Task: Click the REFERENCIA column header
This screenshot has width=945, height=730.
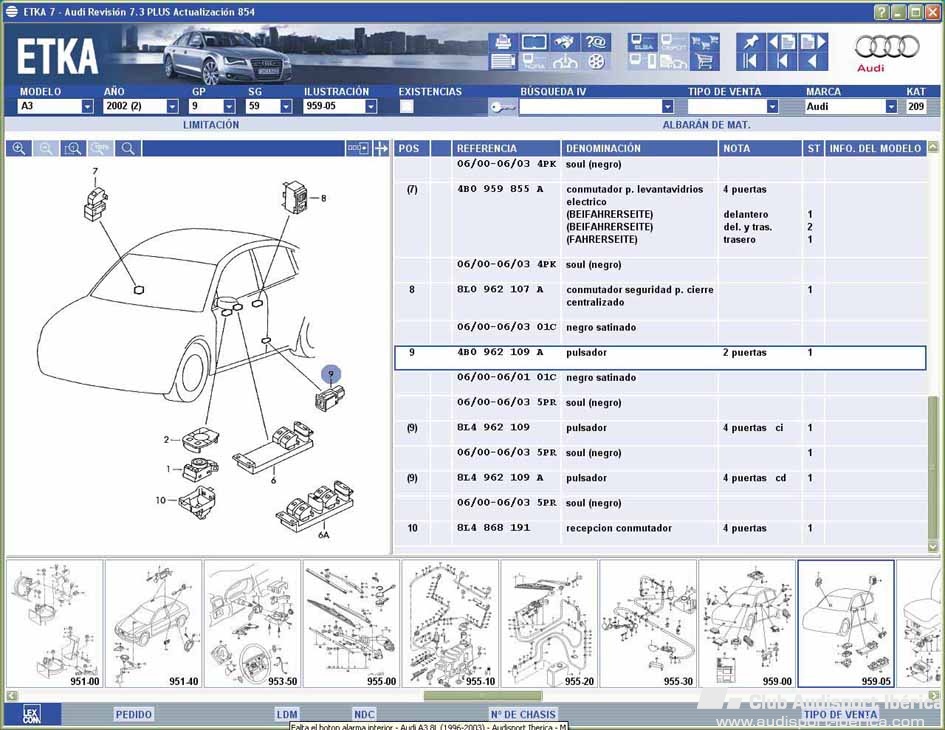Action: point(506,148)
